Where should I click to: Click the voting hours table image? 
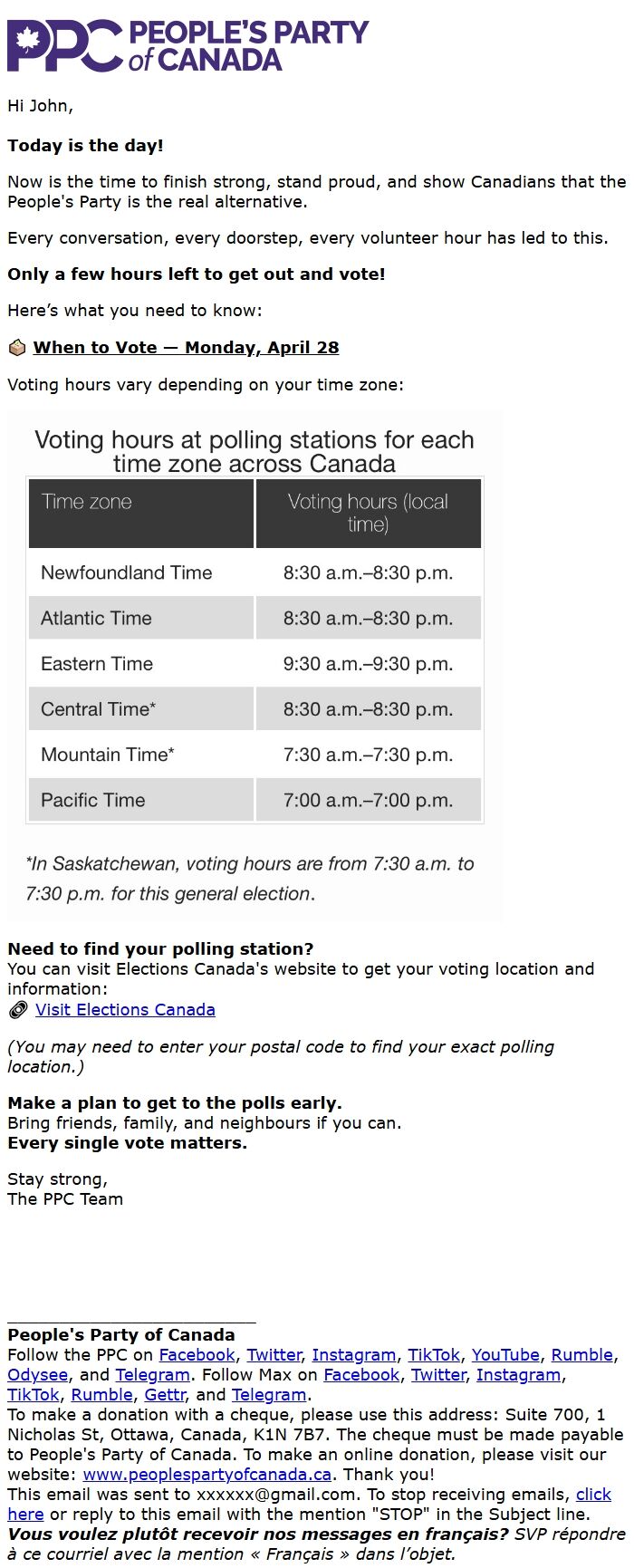click(x=255, y=666)
